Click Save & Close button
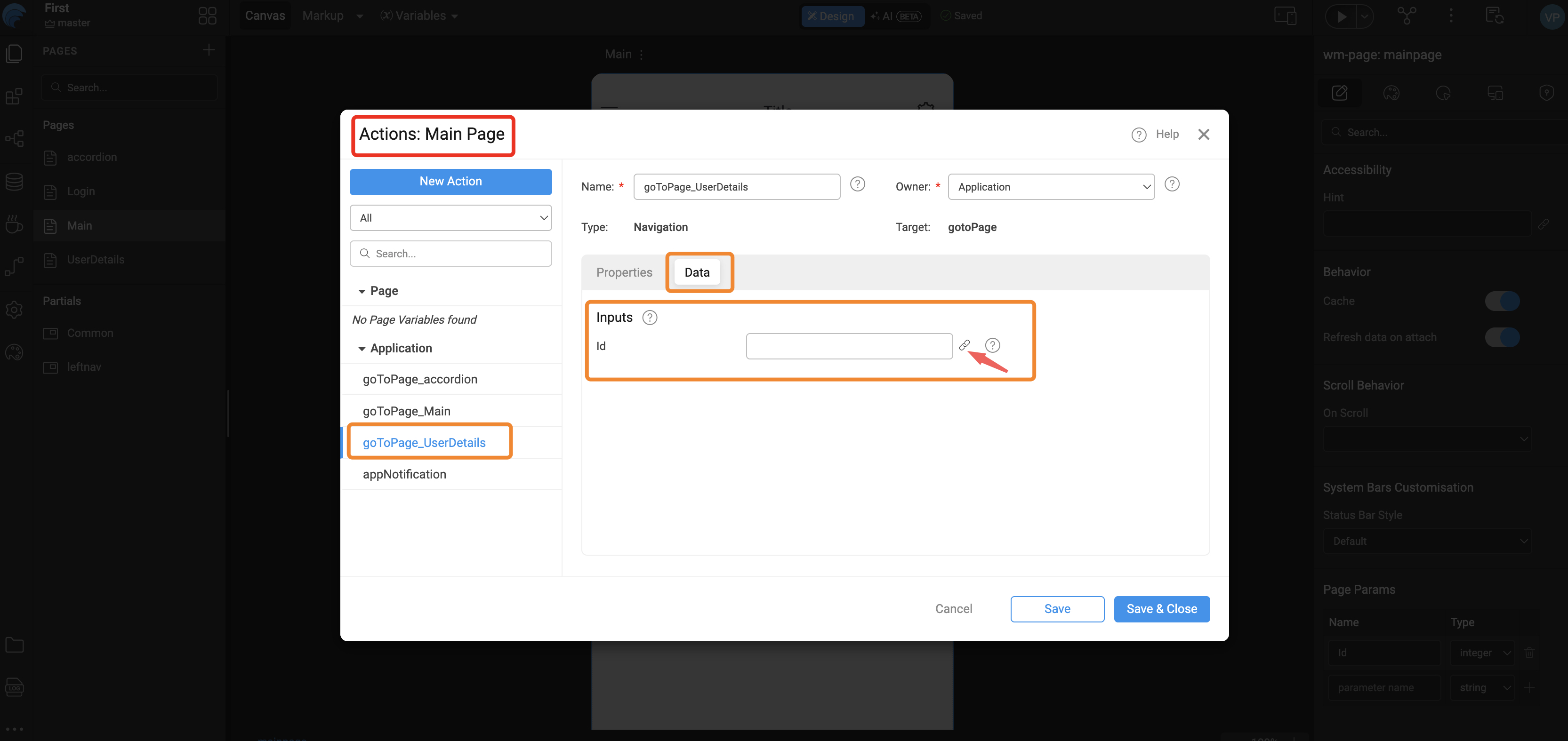Image resolution: width=1568 pixels, height=741 pixels. click(x=1161, y=609)
